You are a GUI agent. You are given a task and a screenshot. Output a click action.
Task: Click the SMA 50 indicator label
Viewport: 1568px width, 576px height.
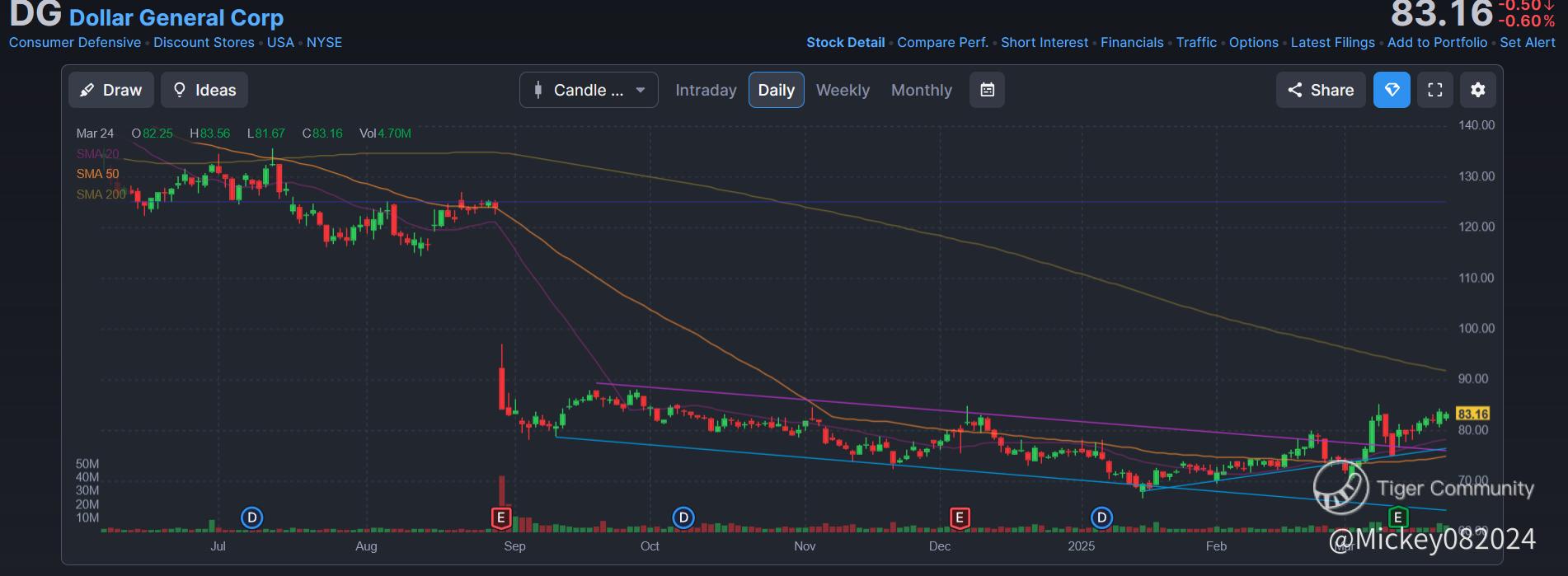tap(97, 174)
